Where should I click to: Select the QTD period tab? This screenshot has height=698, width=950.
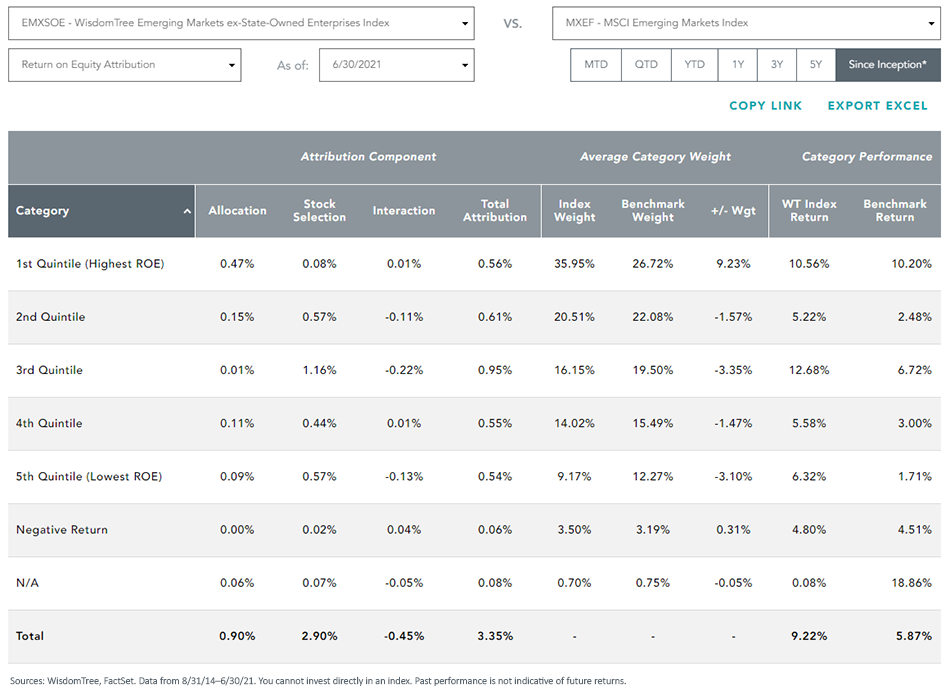(646, 65)
